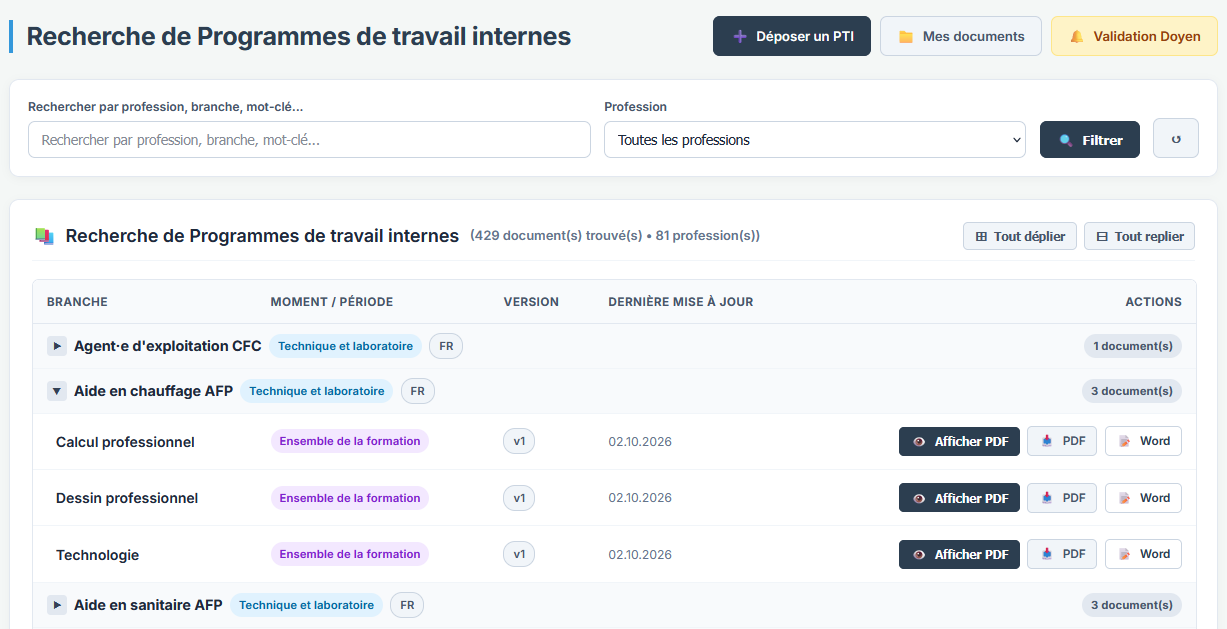The width and height of the screenshot is (1227, 629).
Task: Click the bell icon on Validation Doyen
Action: click(1077, 36)
